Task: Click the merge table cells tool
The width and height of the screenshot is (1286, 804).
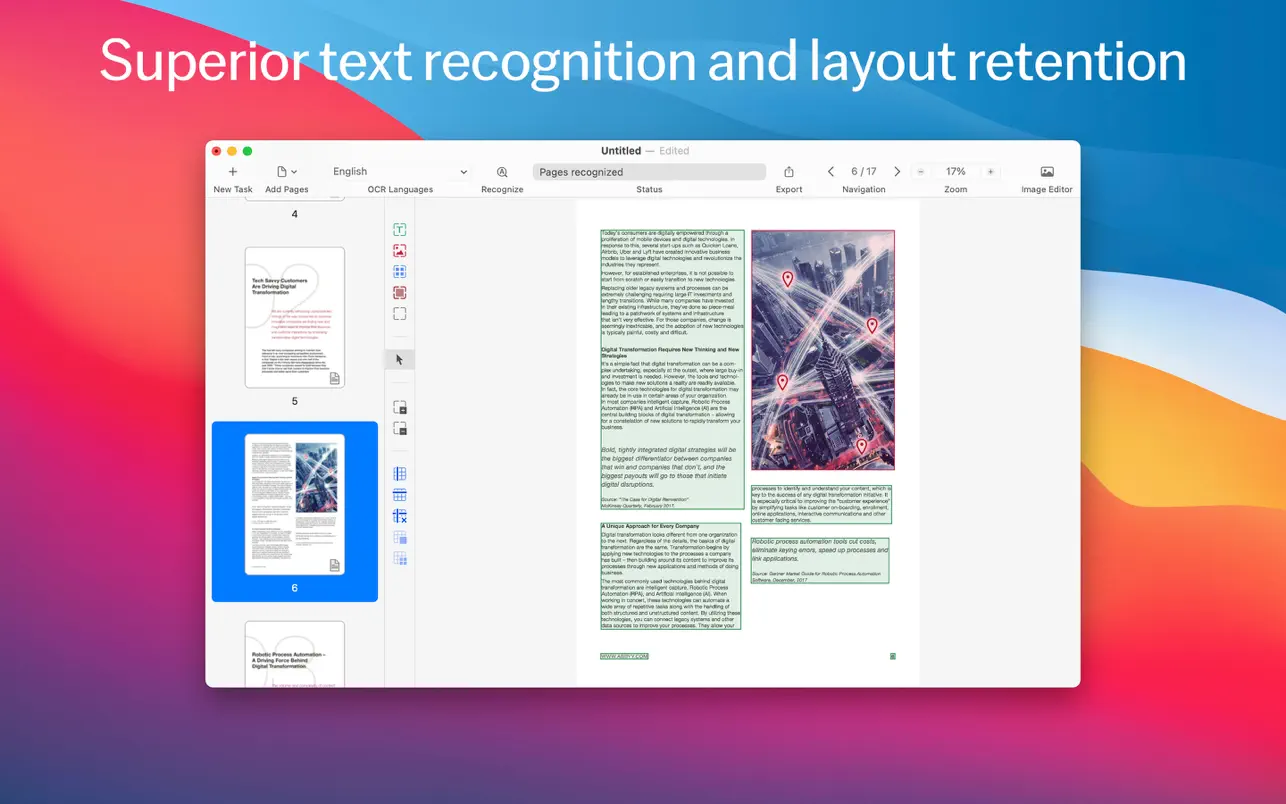Action: tap(399, 538)
